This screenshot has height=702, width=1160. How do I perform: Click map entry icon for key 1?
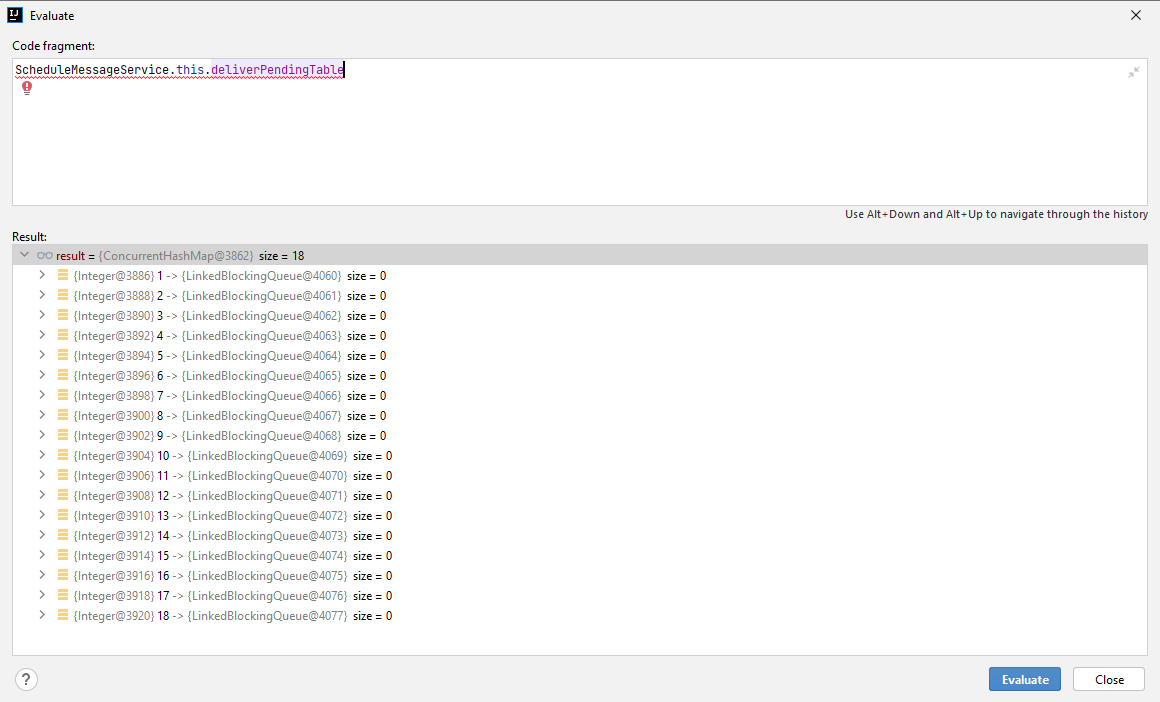coord(63,275)
